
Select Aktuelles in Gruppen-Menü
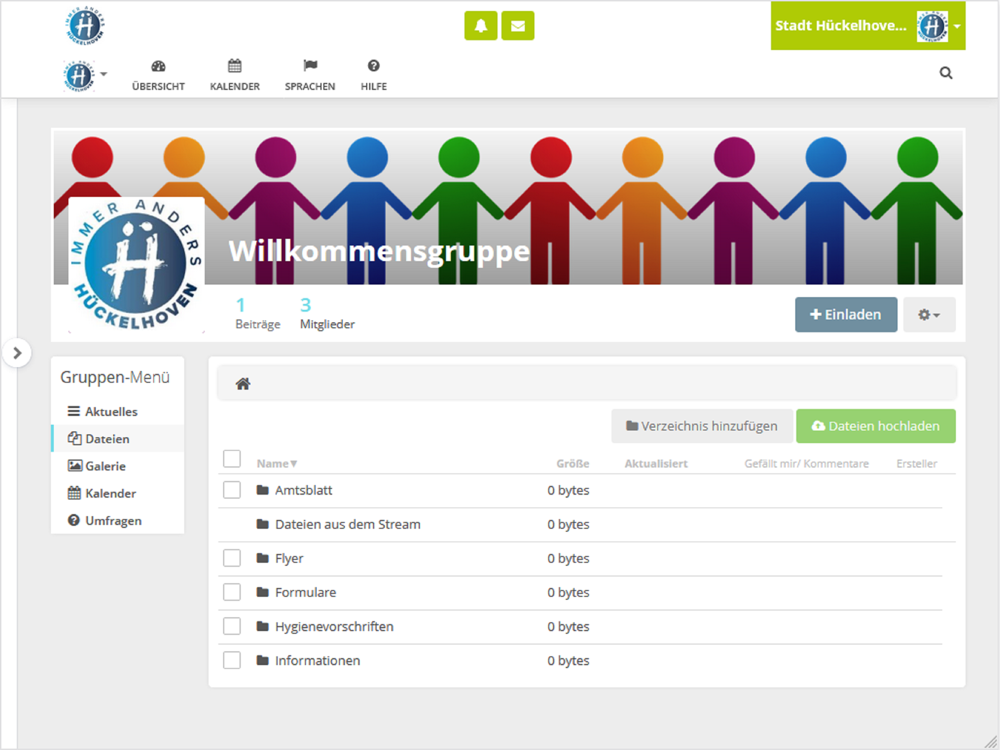[117, 411]
